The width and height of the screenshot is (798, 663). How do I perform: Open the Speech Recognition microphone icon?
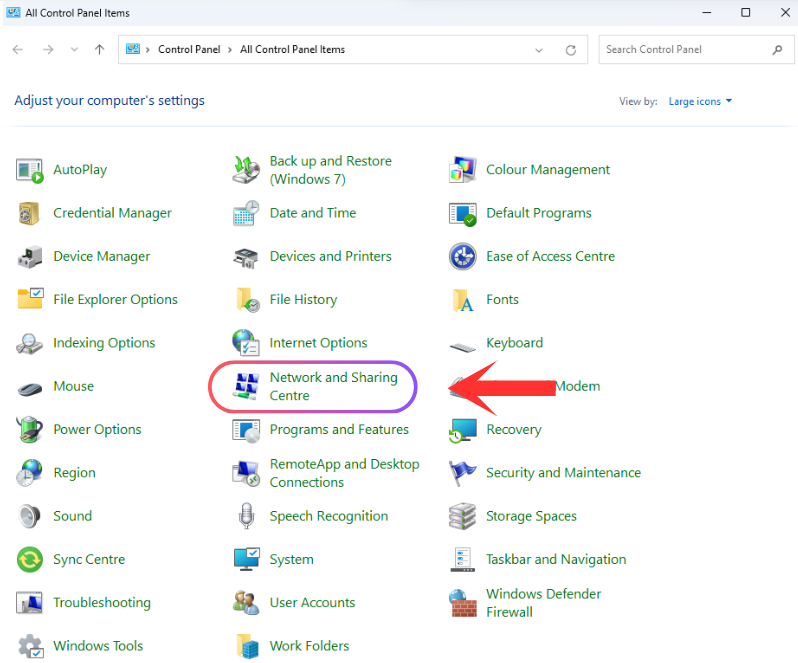pos(246,516)
